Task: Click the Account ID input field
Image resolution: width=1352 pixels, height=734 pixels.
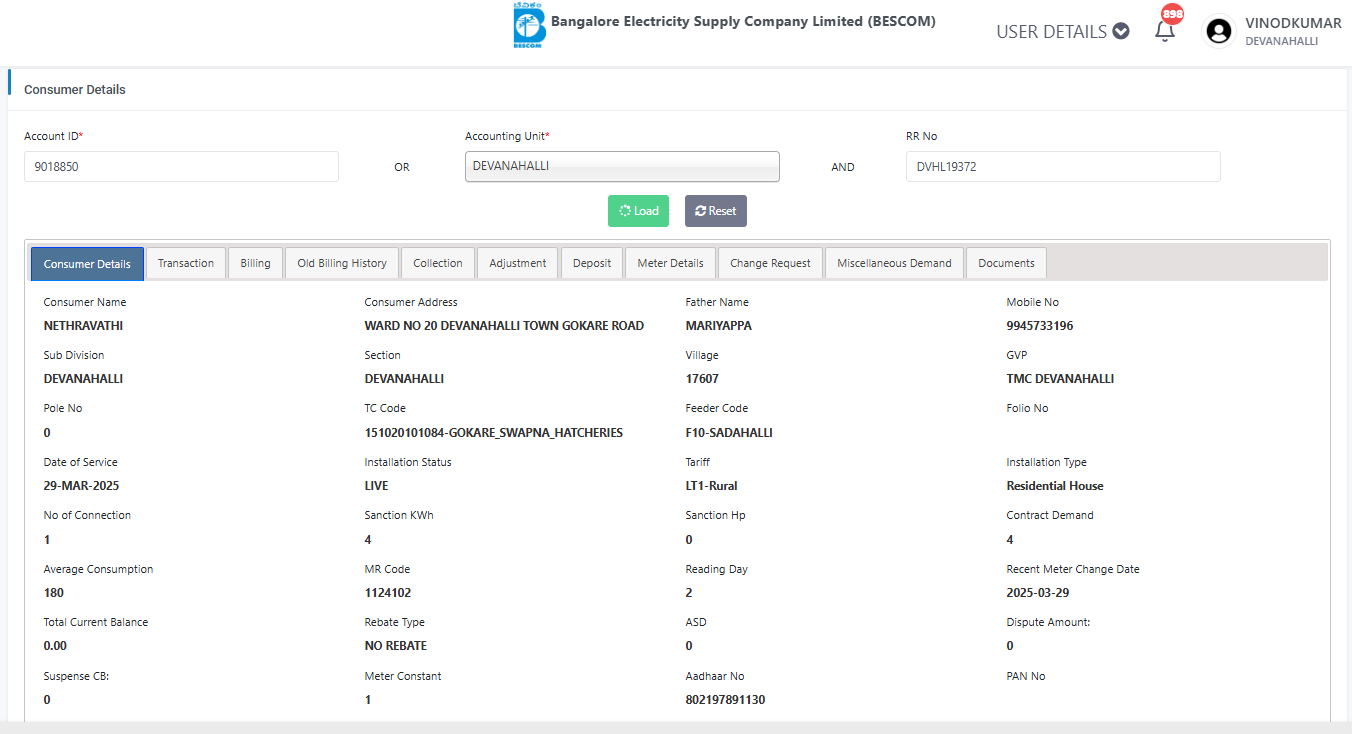Action: (x=181, y=167)
